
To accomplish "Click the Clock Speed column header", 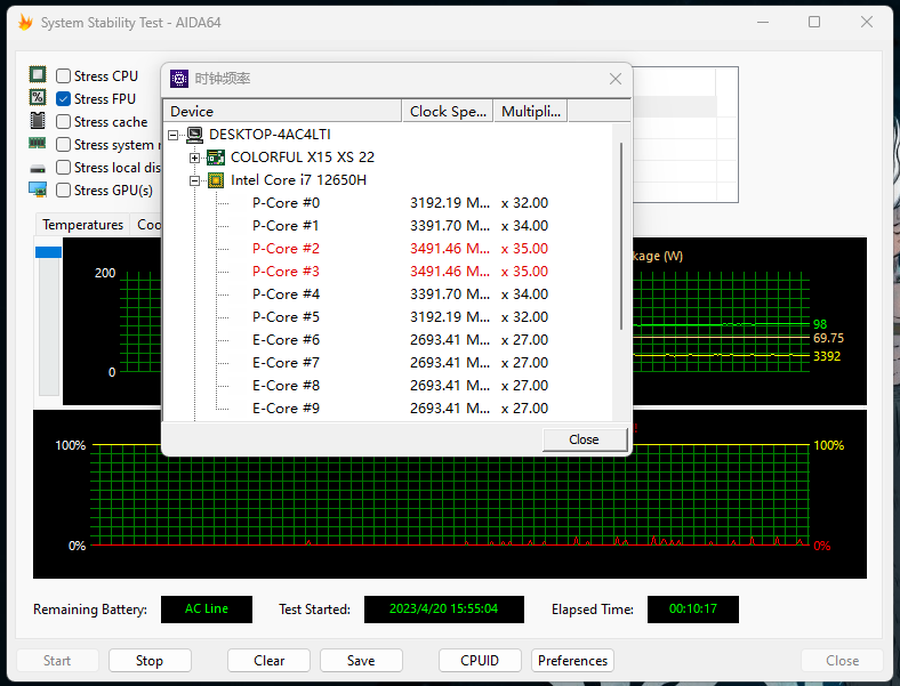I will click(x=447, y=111).
